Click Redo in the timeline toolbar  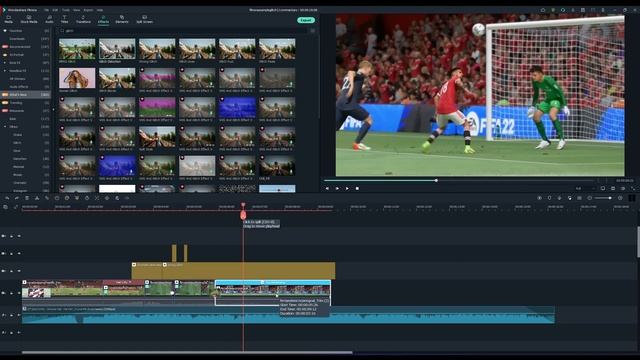click(17, 198)
